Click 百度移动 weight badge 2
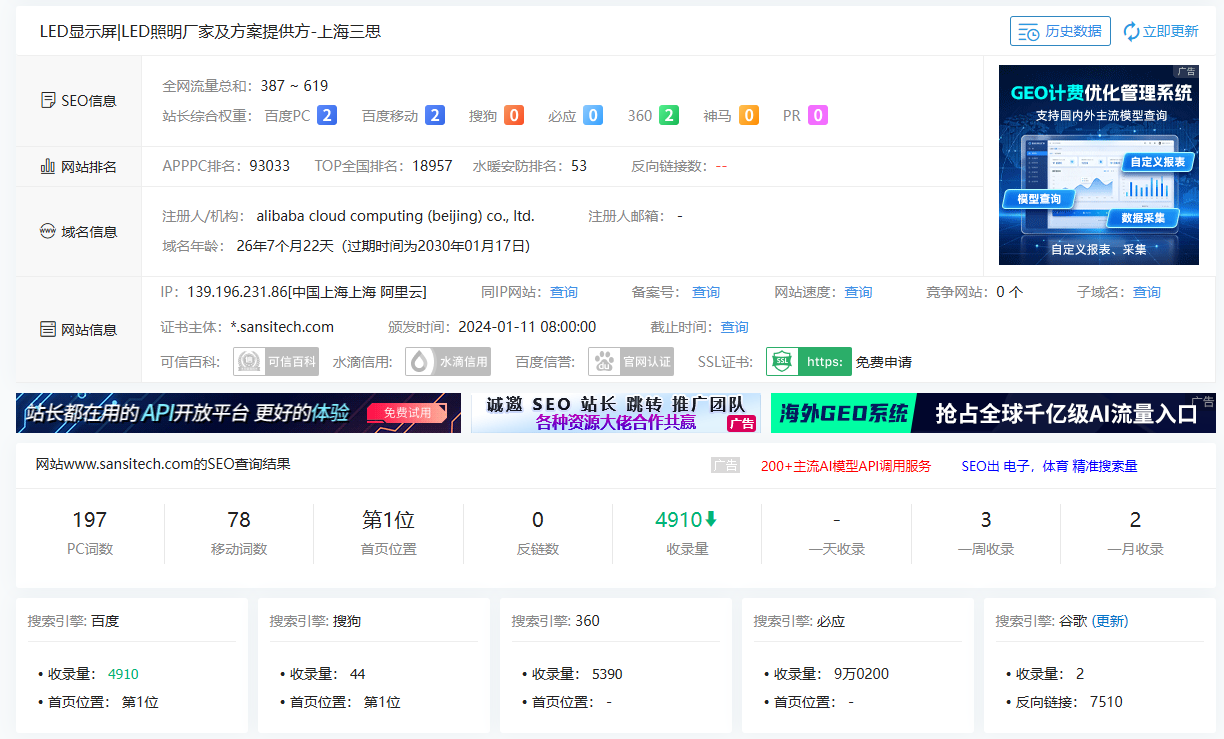1224x739 pixels. pos(434,115)
